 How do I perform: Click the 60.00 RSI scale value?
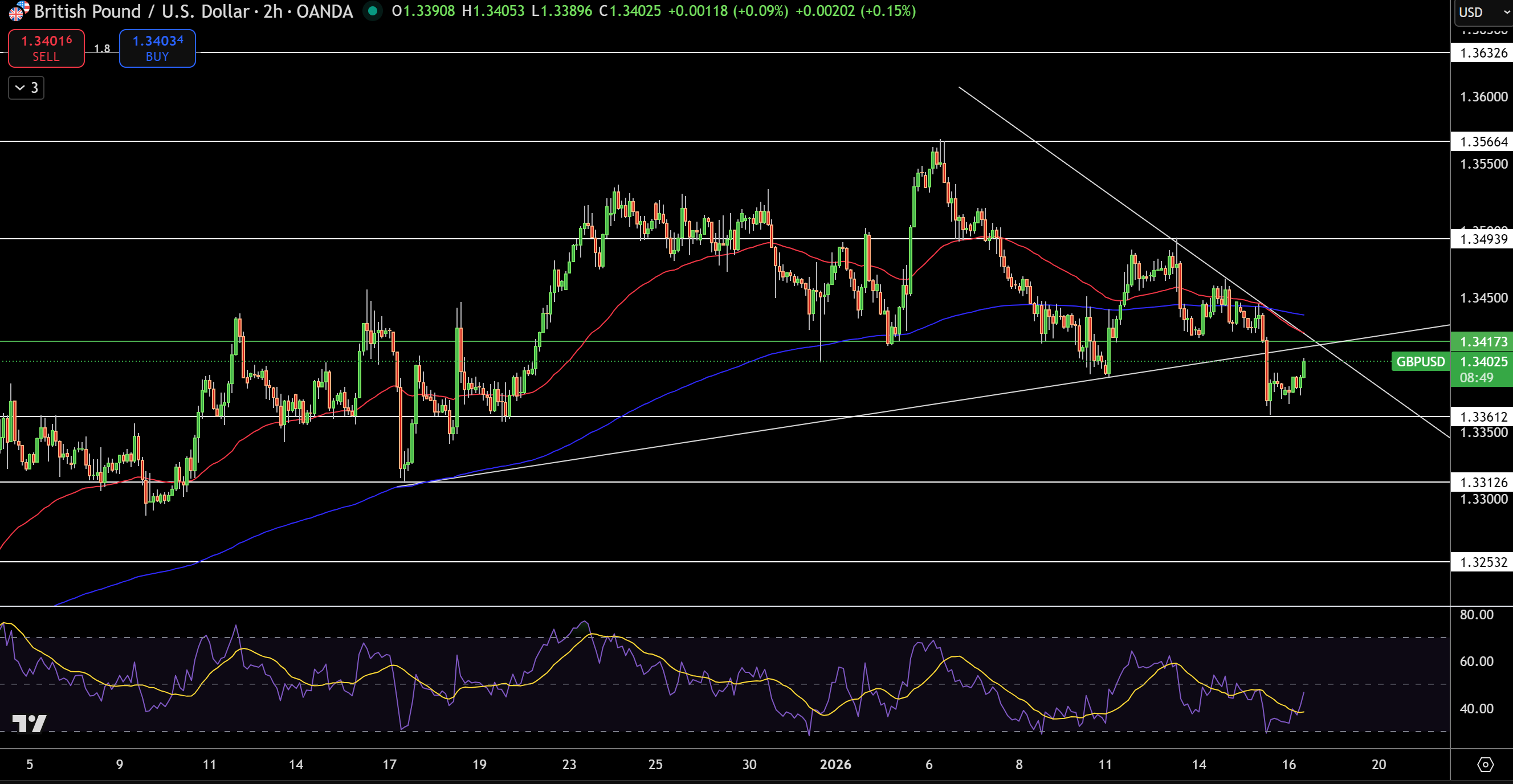[x=1477, y=661]
